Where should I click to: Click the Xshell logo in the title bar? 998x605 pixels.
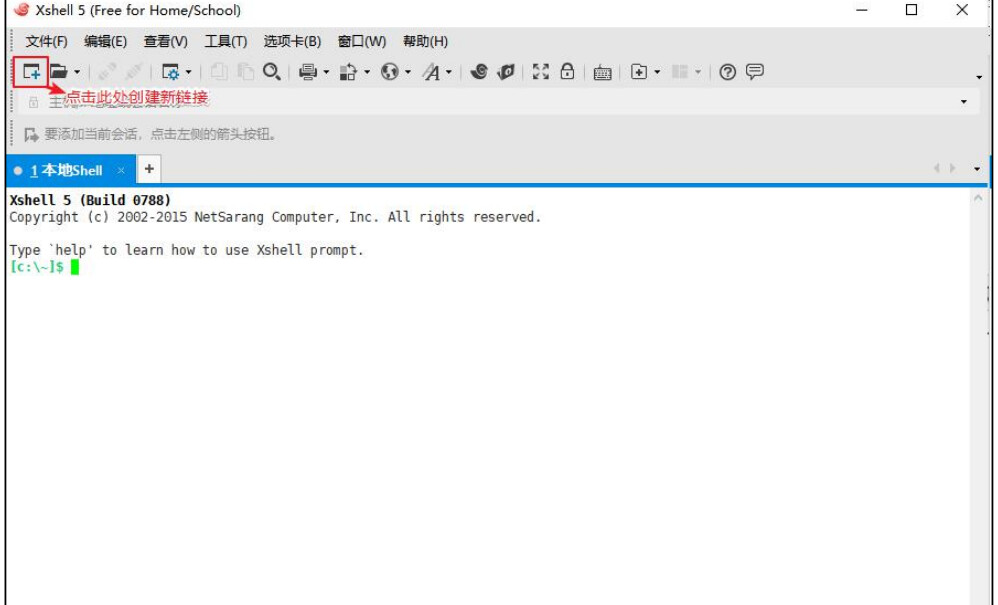pyautogui.click(x=21, y=10)
